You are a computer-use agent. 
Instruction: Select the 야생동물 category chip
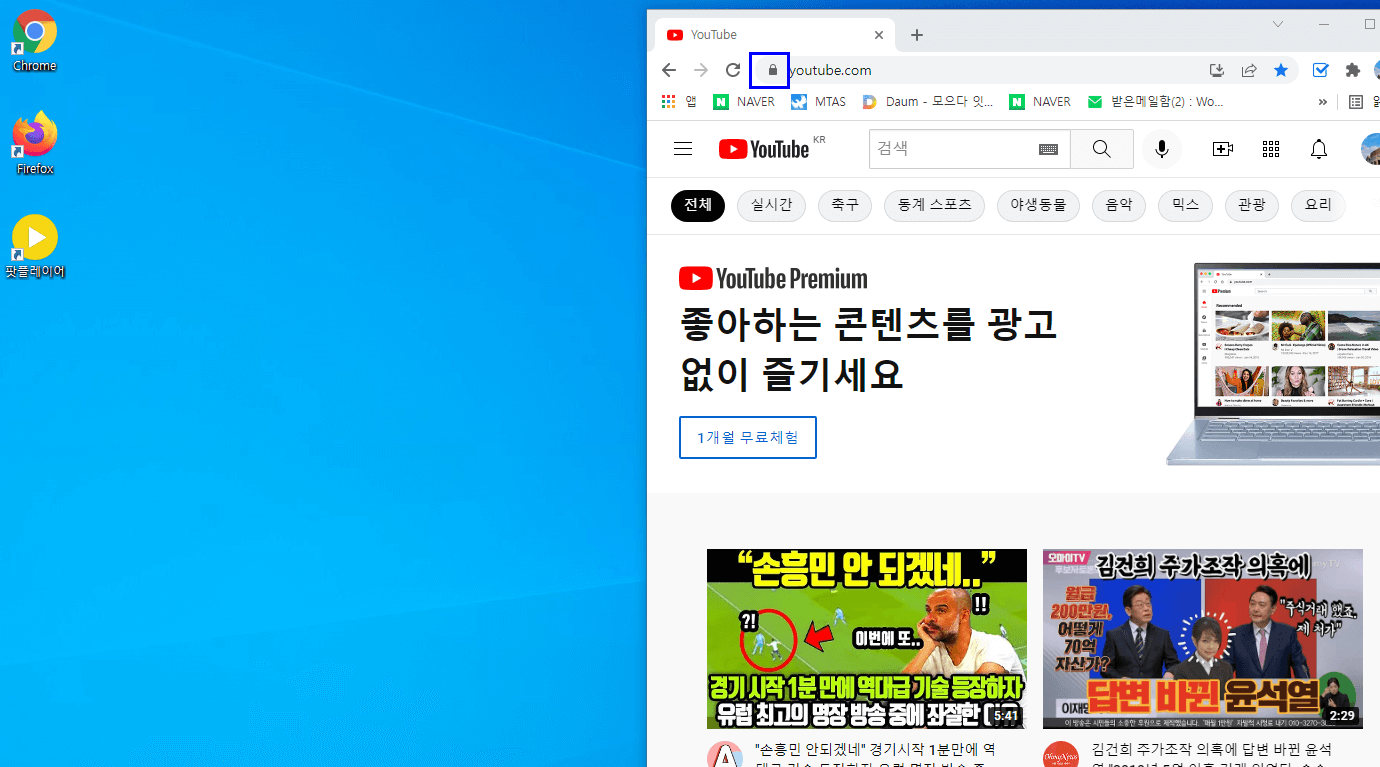1038,206
